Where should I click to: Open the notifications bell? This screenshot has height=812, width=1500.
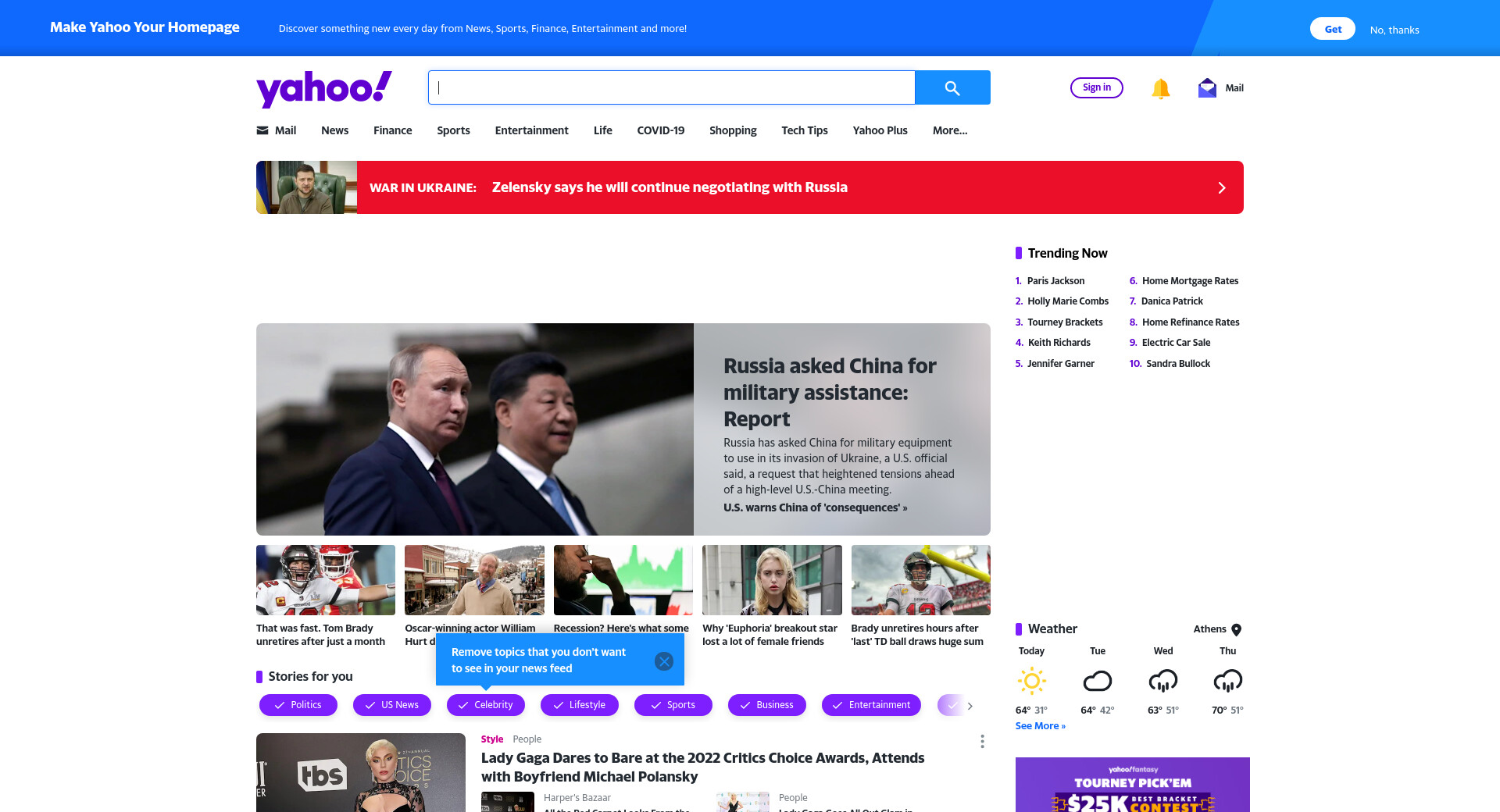1161,88
